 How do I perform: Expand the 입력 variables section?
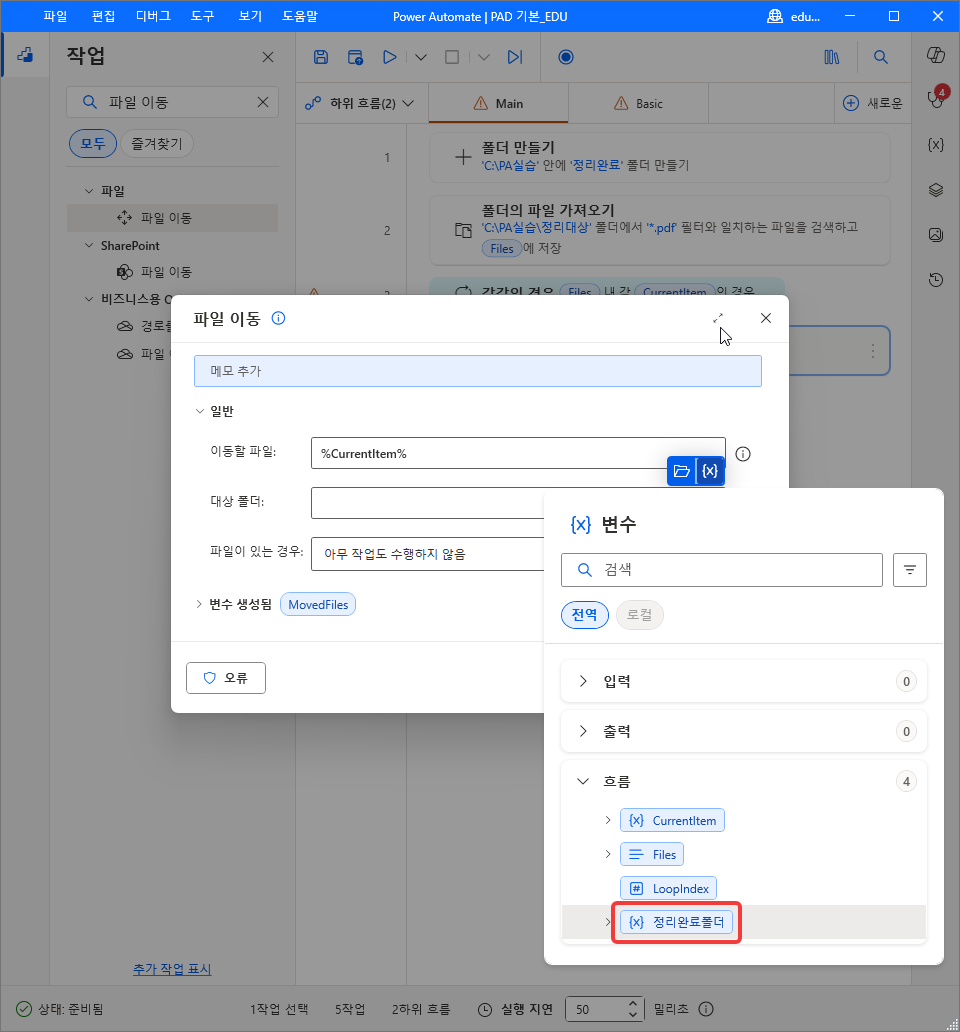(583, 681)
